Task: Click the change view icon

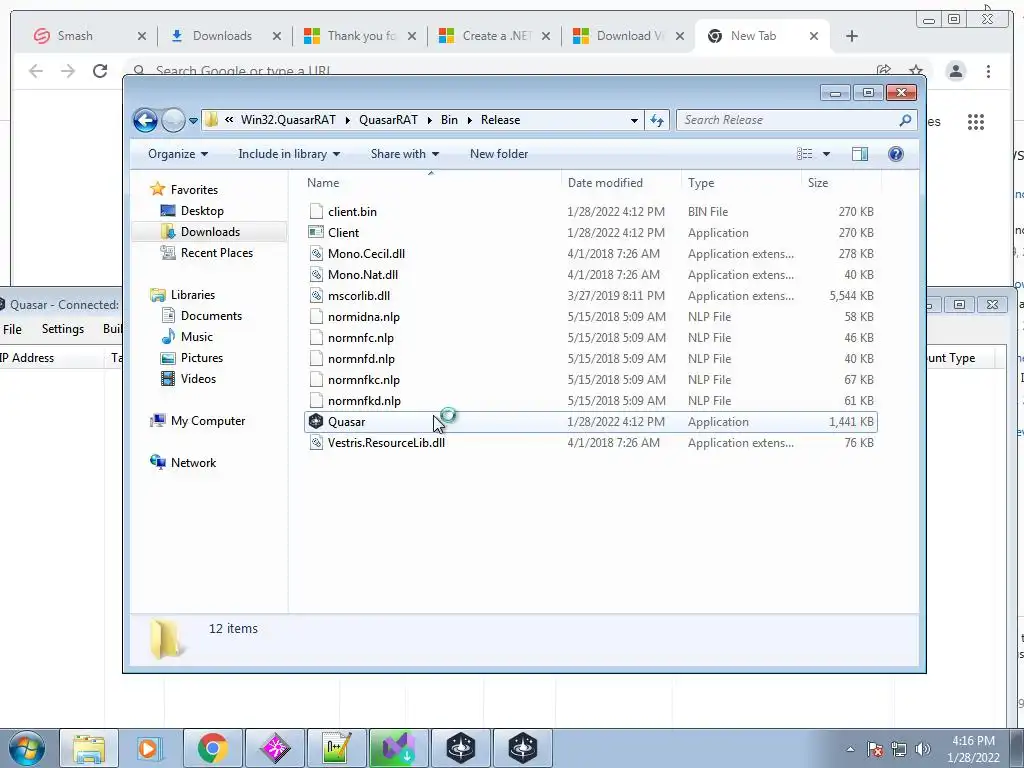Action: 805,154
